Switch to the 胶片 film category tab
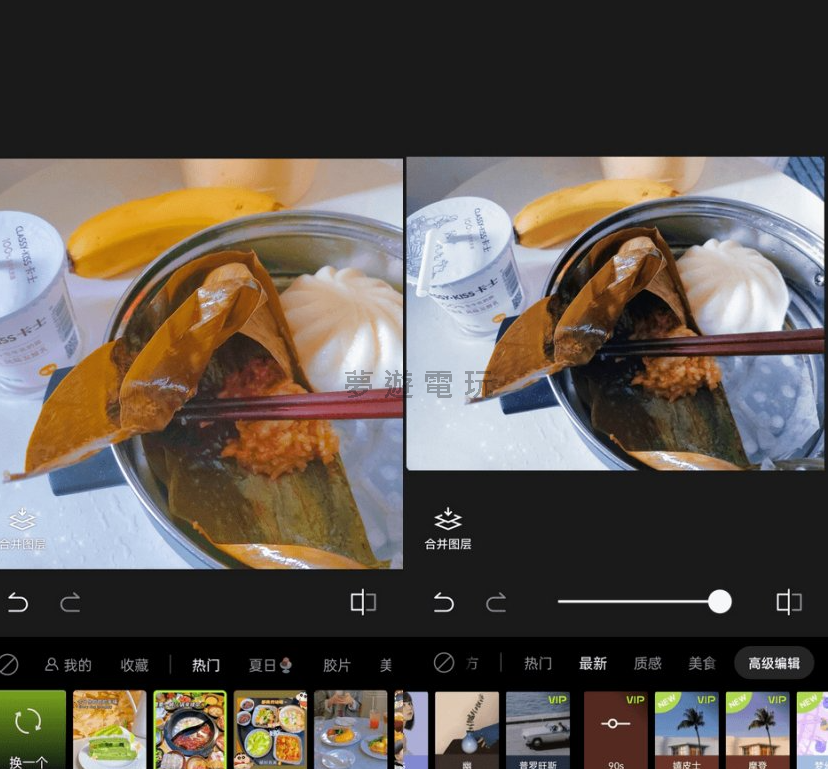 pos(337,665)
